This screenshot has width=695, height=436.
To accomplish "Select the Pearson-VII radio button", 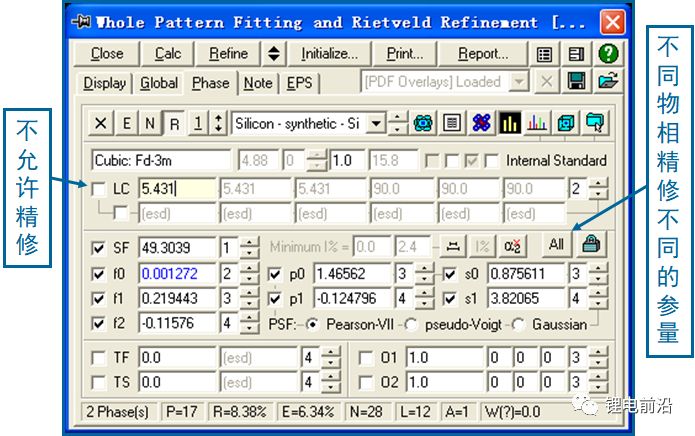I will tap(313, 325).
